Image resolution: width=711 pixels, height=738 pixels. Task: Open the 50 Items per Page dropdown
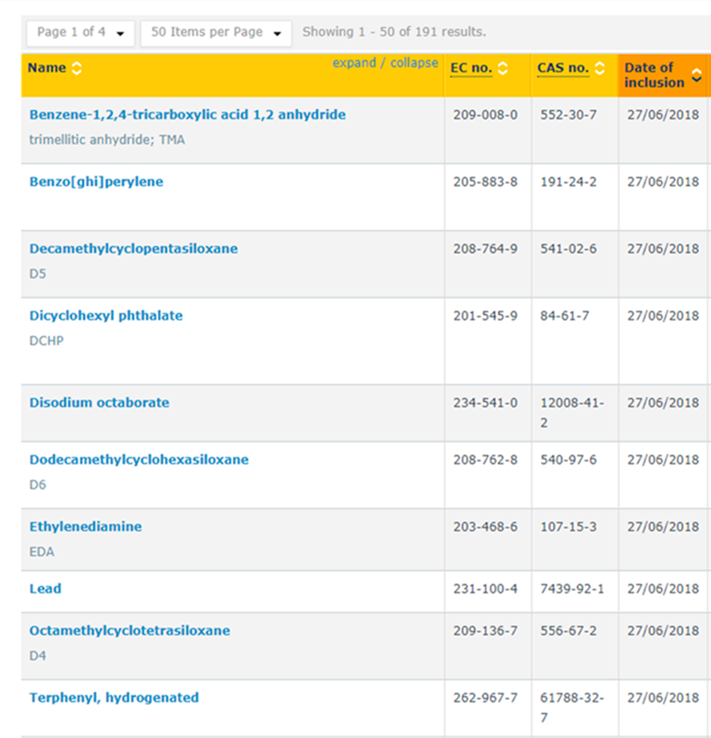pyautogui.click(x=216, y=32)
